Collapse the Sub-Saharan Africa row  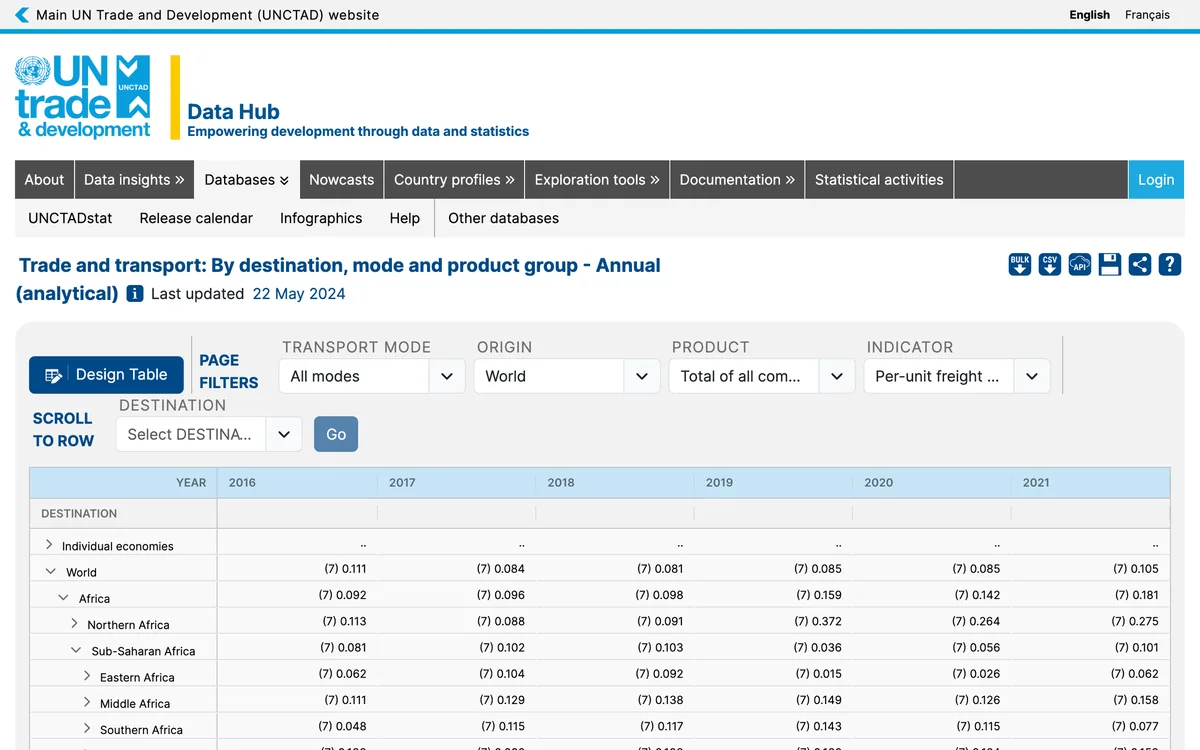click(x=76, y=650)
